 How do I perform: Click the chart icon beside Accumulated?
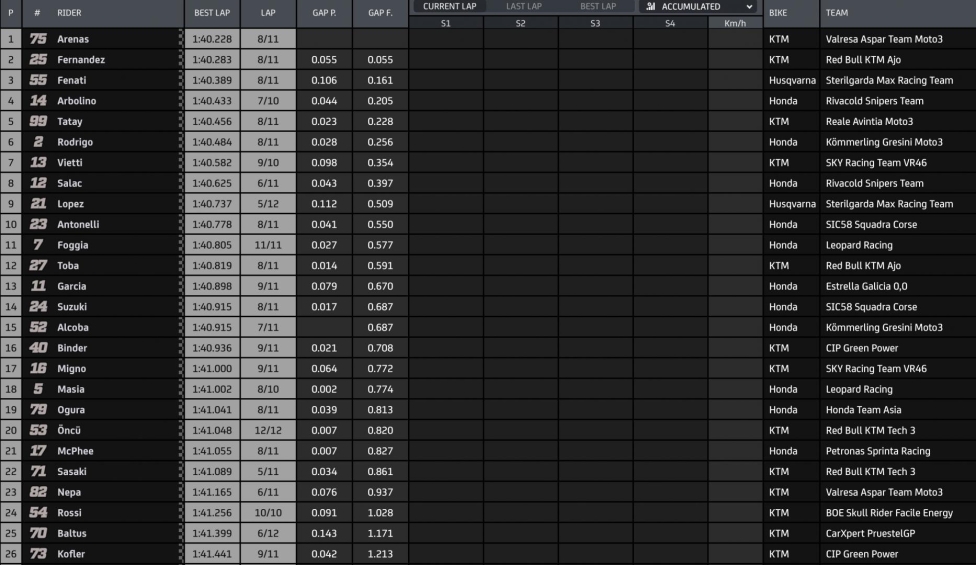pyautogui.click(x=650, y=6)
